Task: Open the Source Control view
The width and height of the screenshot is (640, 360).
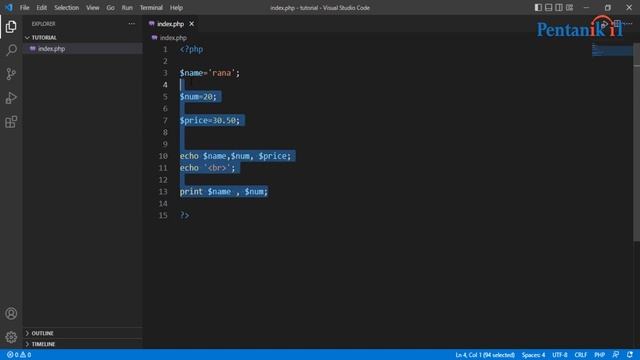Action: [x=11, y=74]
